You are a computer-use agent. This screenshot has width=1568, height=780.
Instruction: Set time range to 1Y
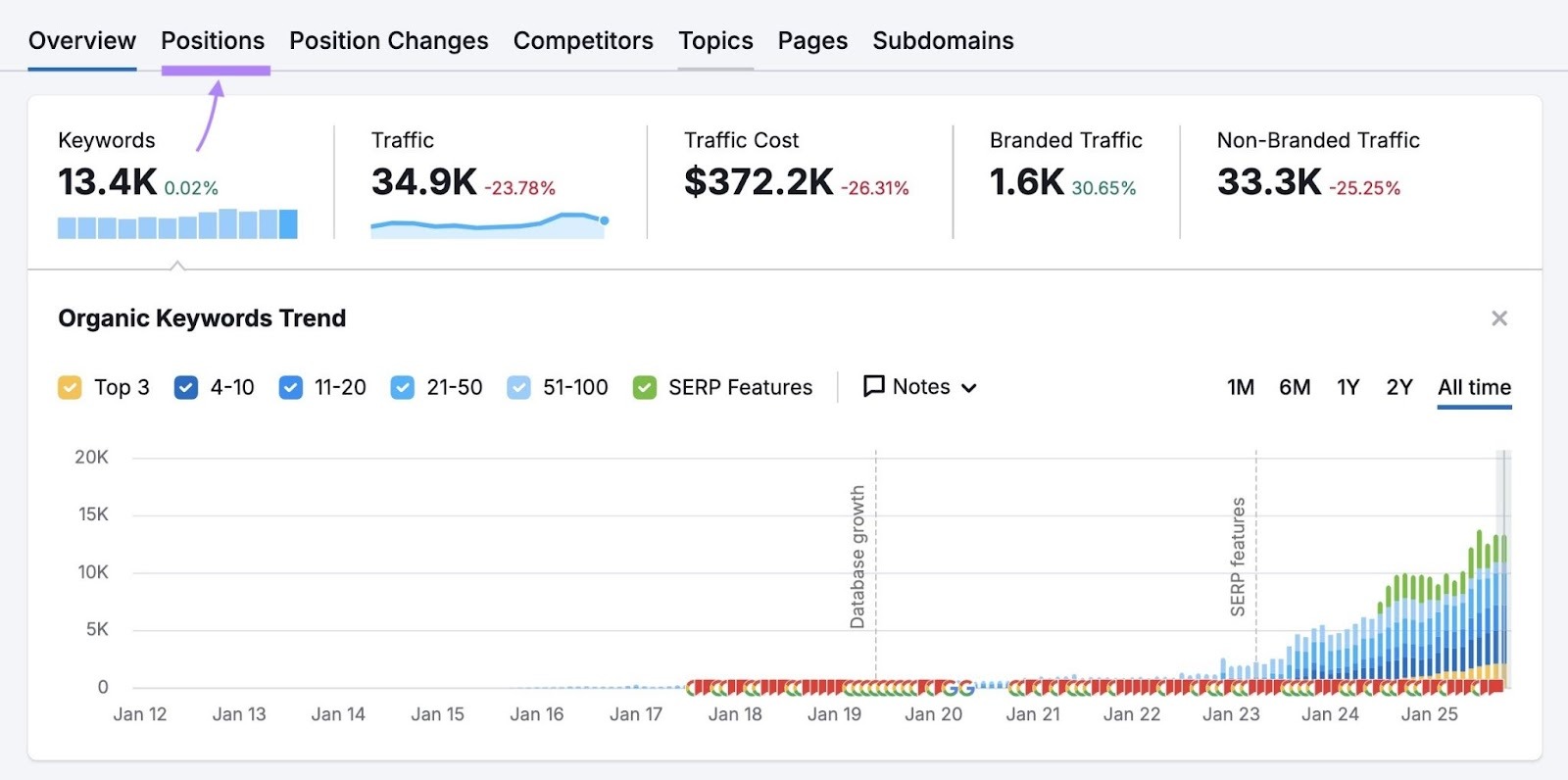pyautogui.click(x=1347, y=387)
